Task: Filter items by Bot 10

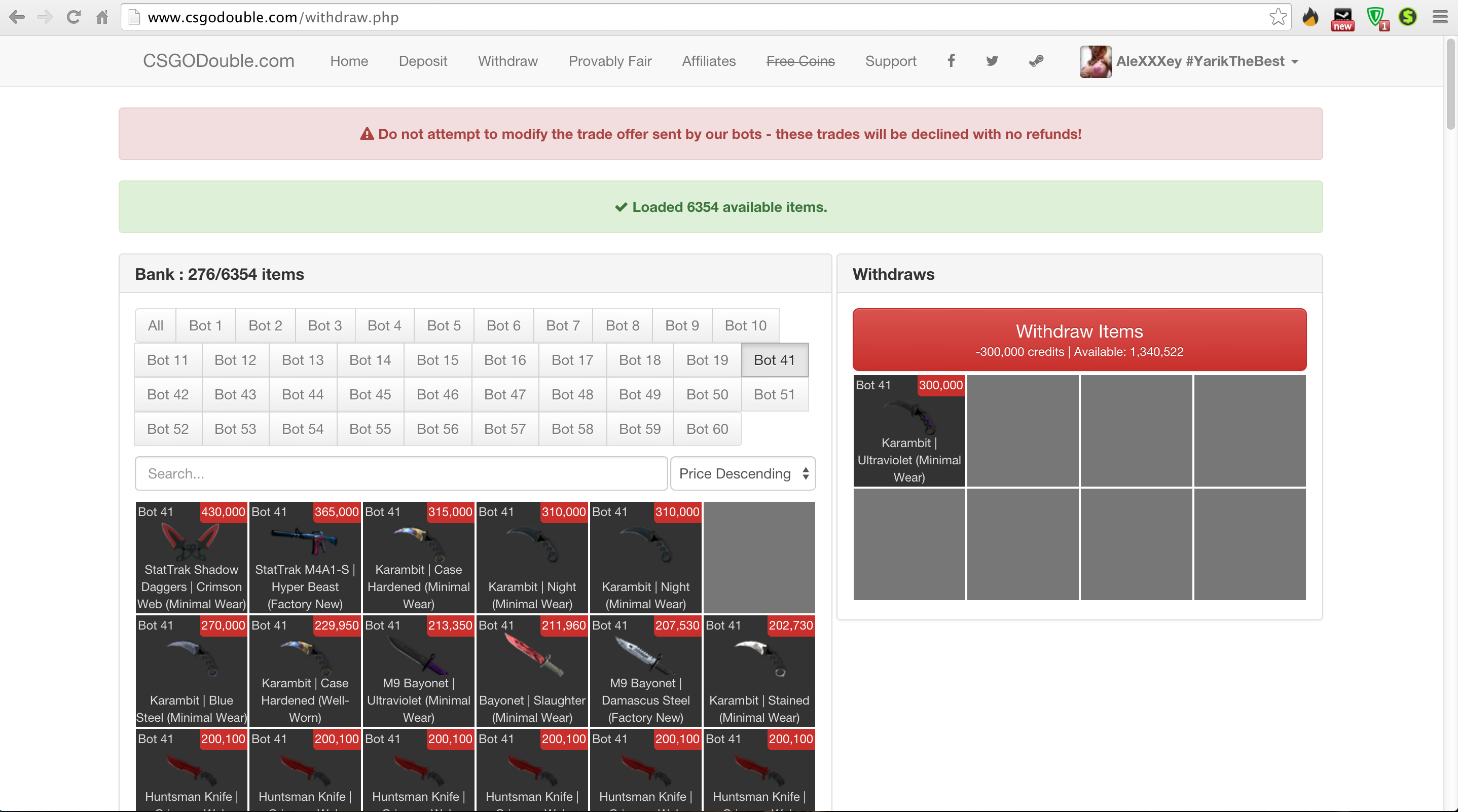Action: tap(745, 325)
